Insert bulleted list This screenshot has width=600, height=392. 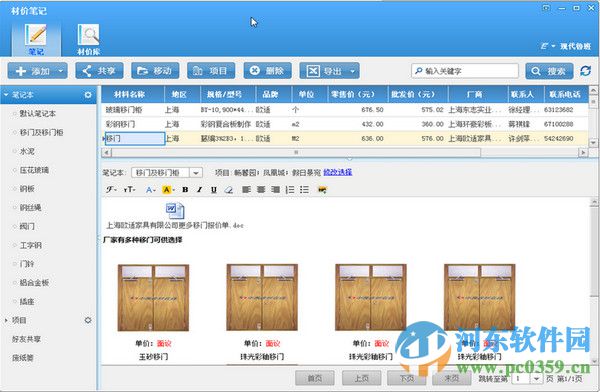305,189
